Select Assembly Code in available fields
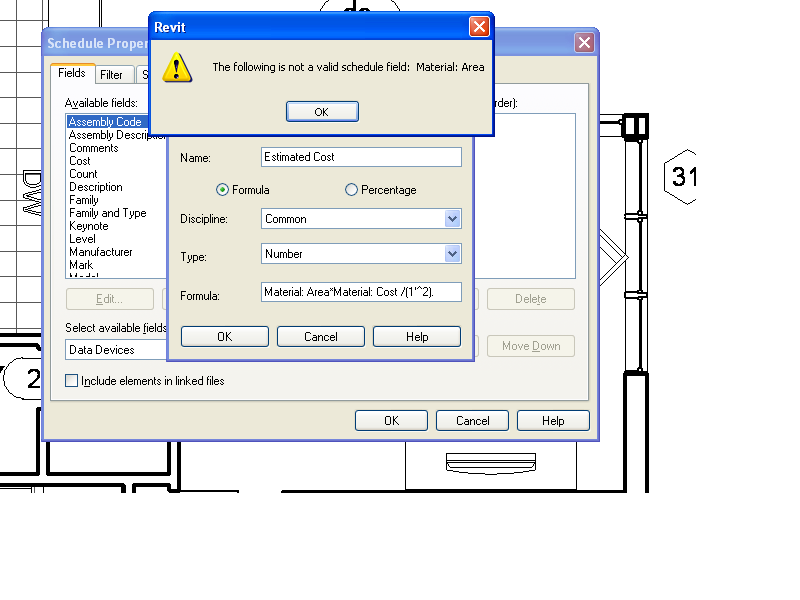The width and height of the screenshot is (800, 600). click(108, 122)
